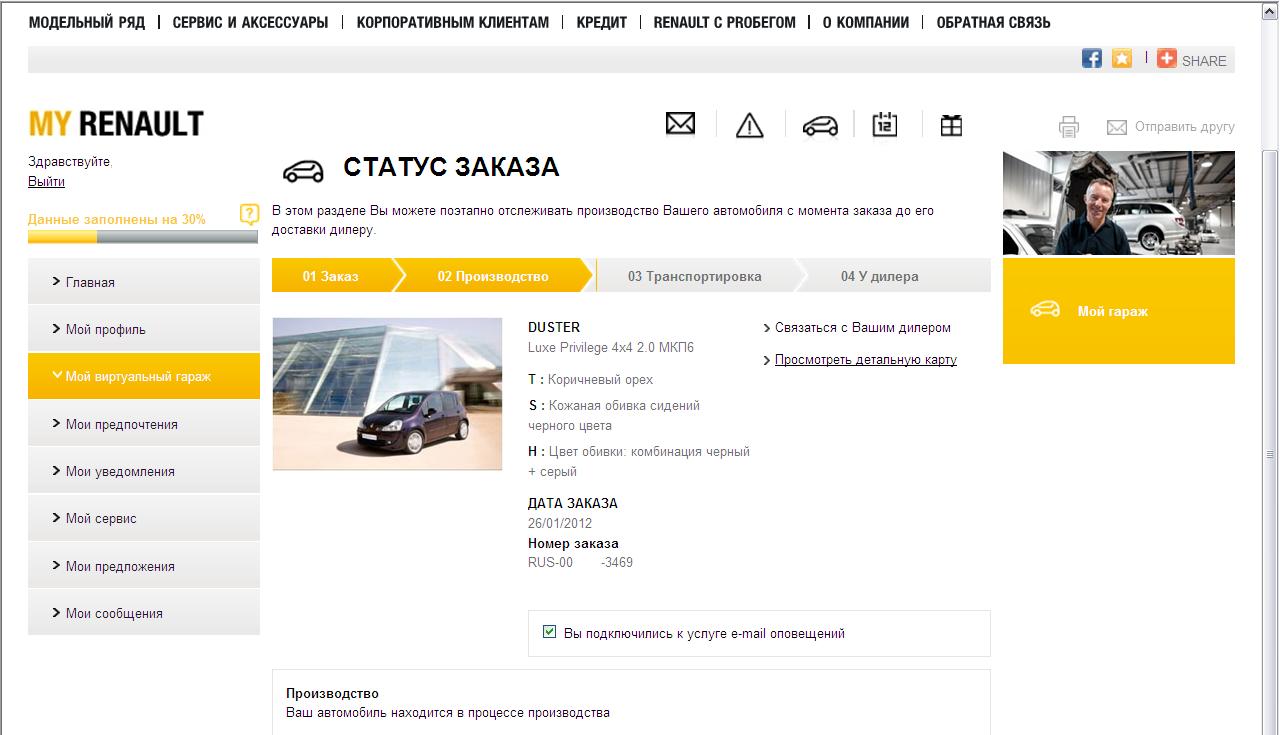Expand Мой сервис section

(x=144, y=518)
